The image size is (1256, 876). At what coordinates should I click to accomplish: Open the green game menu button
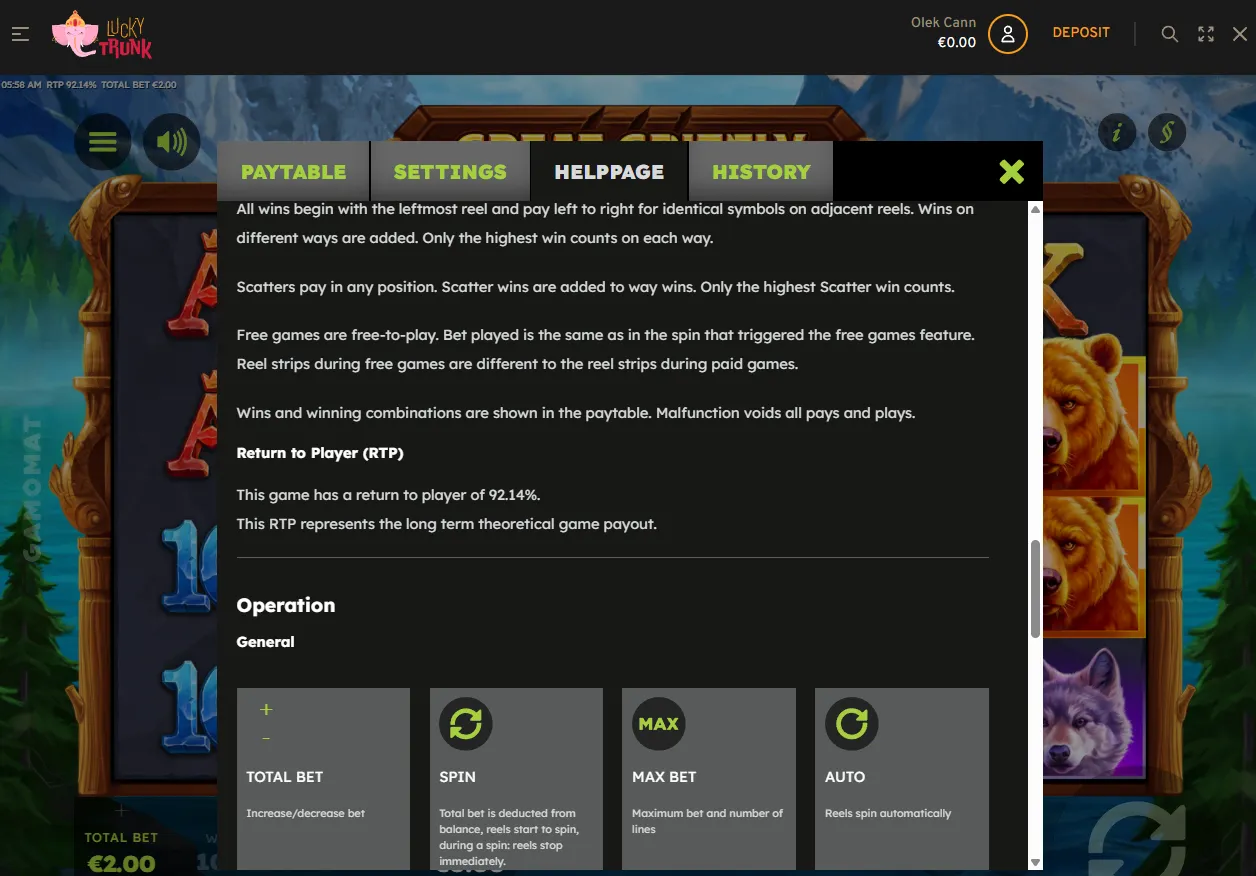pos(103,141)
